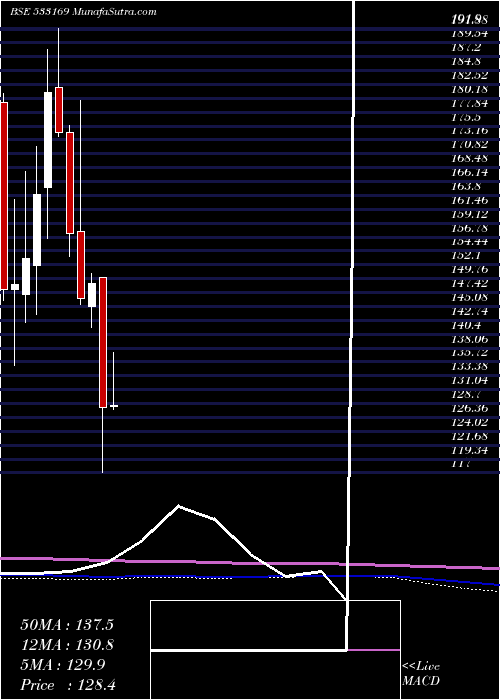Select the 182.52 price axis label
The width and height of the screenshot is (500, 700).
[469, 75]
